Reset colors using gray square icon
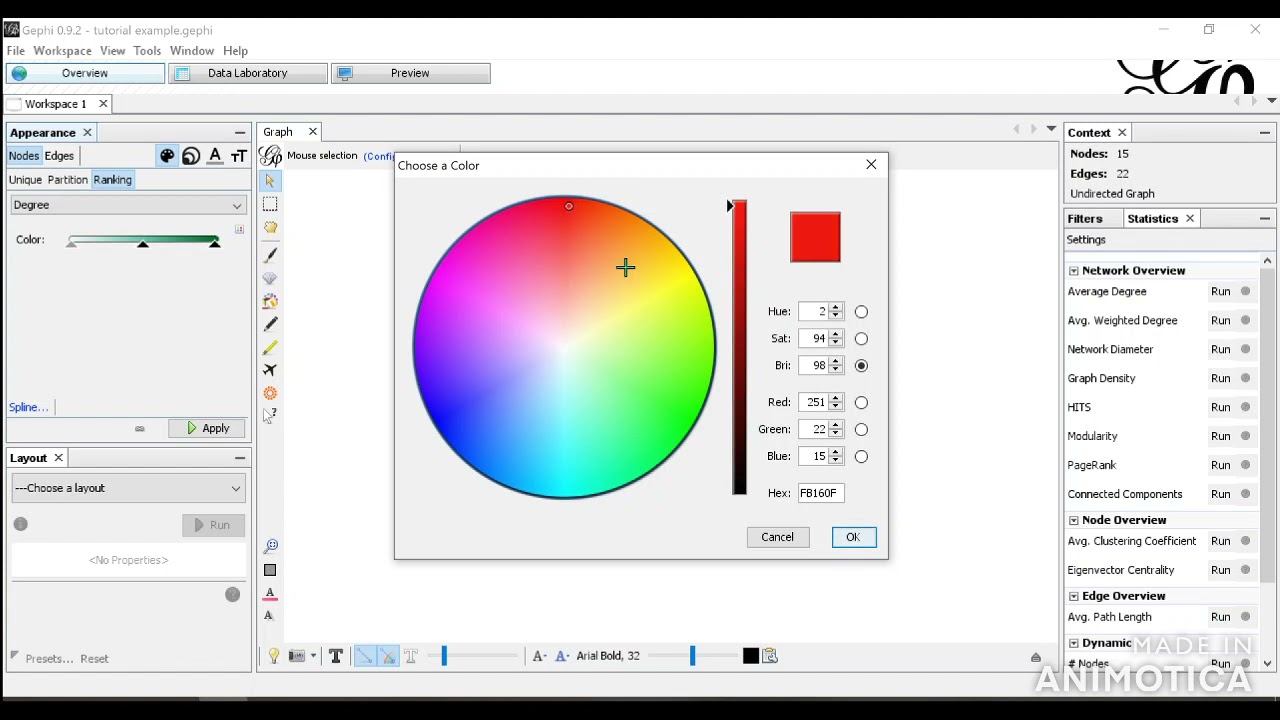 [x=270, y=570]
